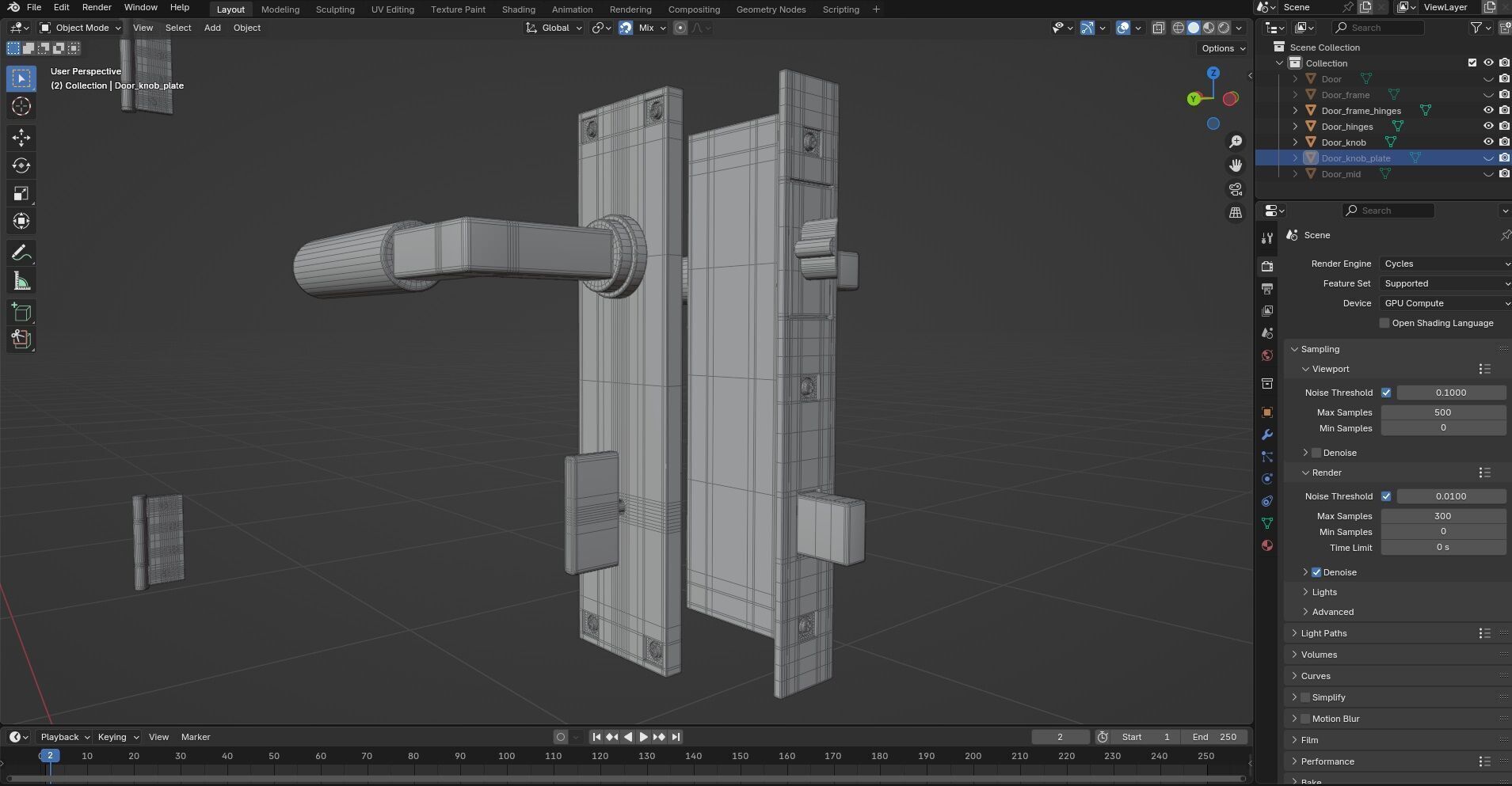Jump to the last frame
Viewport: 1512px width, 786px height.
click(x=676, y=737)
